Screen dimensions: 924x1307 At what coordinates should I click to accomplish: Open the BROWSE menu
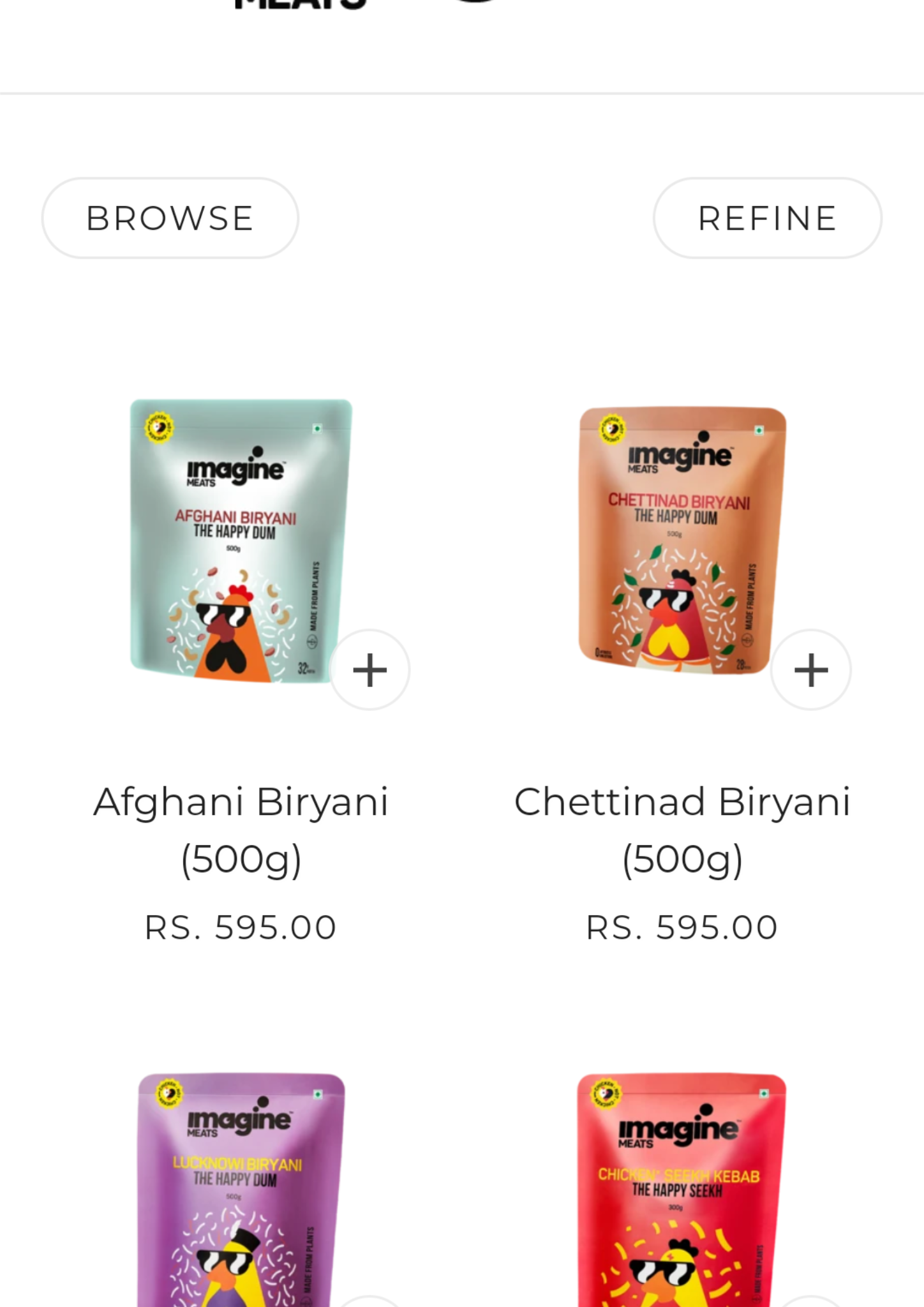(170, 218)
